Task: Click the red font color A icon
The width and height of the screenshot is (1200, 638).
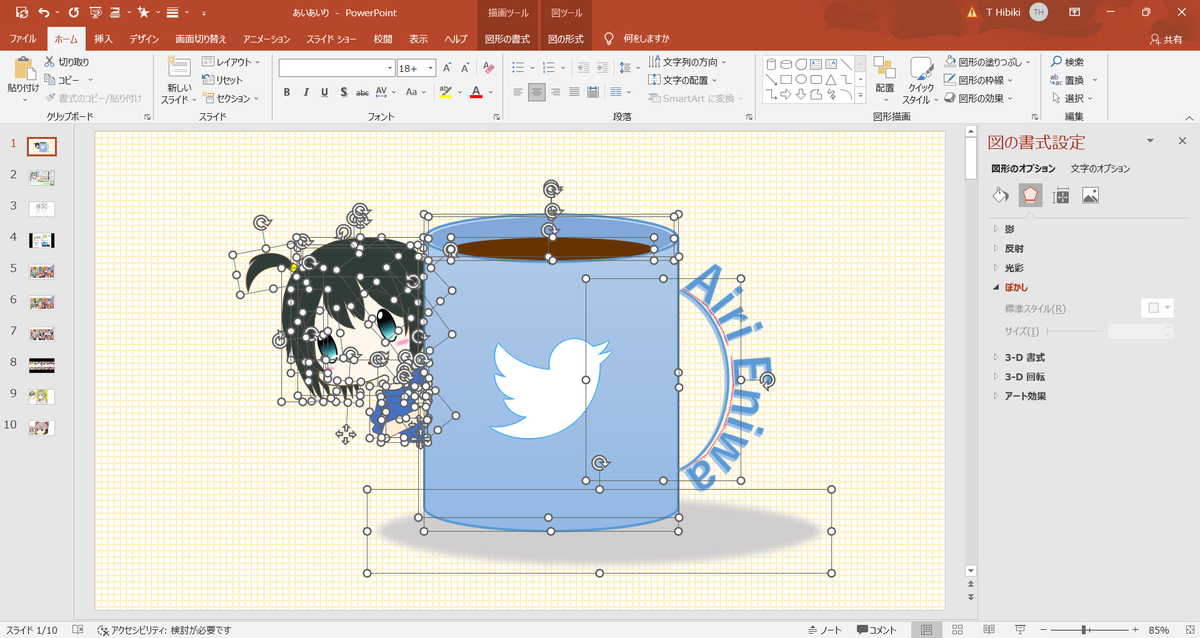Action: tap(476, 91)
